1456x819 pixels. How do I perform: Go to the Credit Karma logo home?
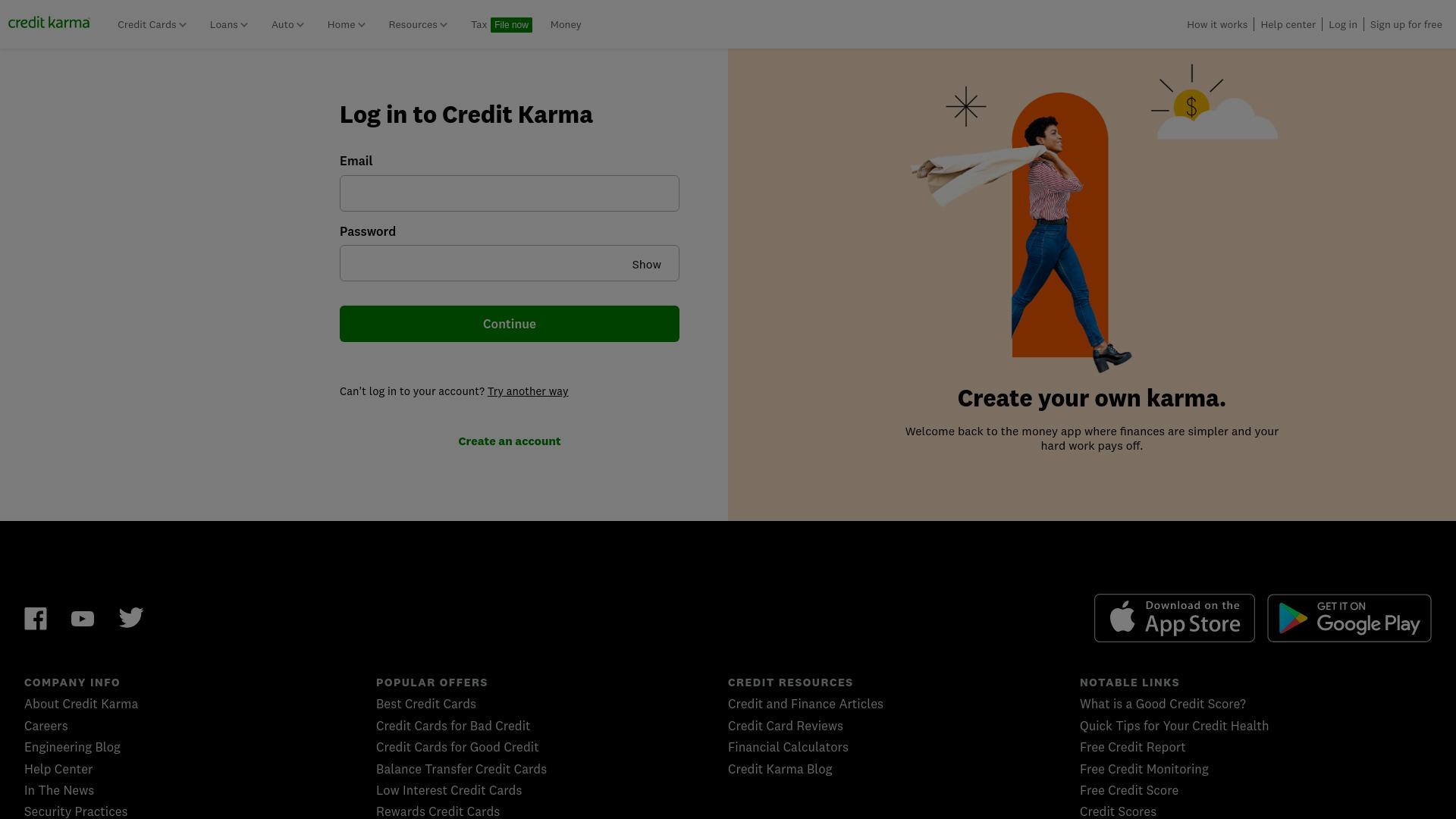[x=49, y=23]
